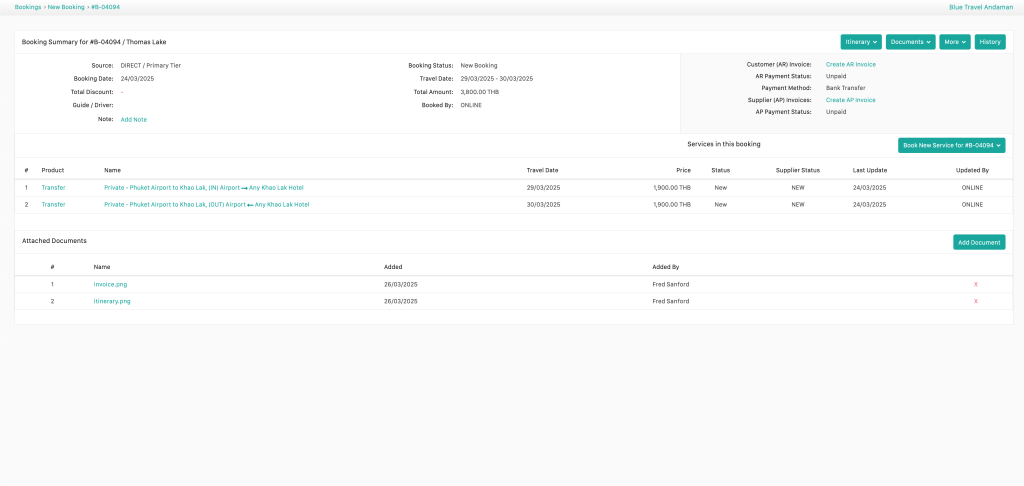Click Add Note link
Screen dimensions: 1024x486
[133, 119]
